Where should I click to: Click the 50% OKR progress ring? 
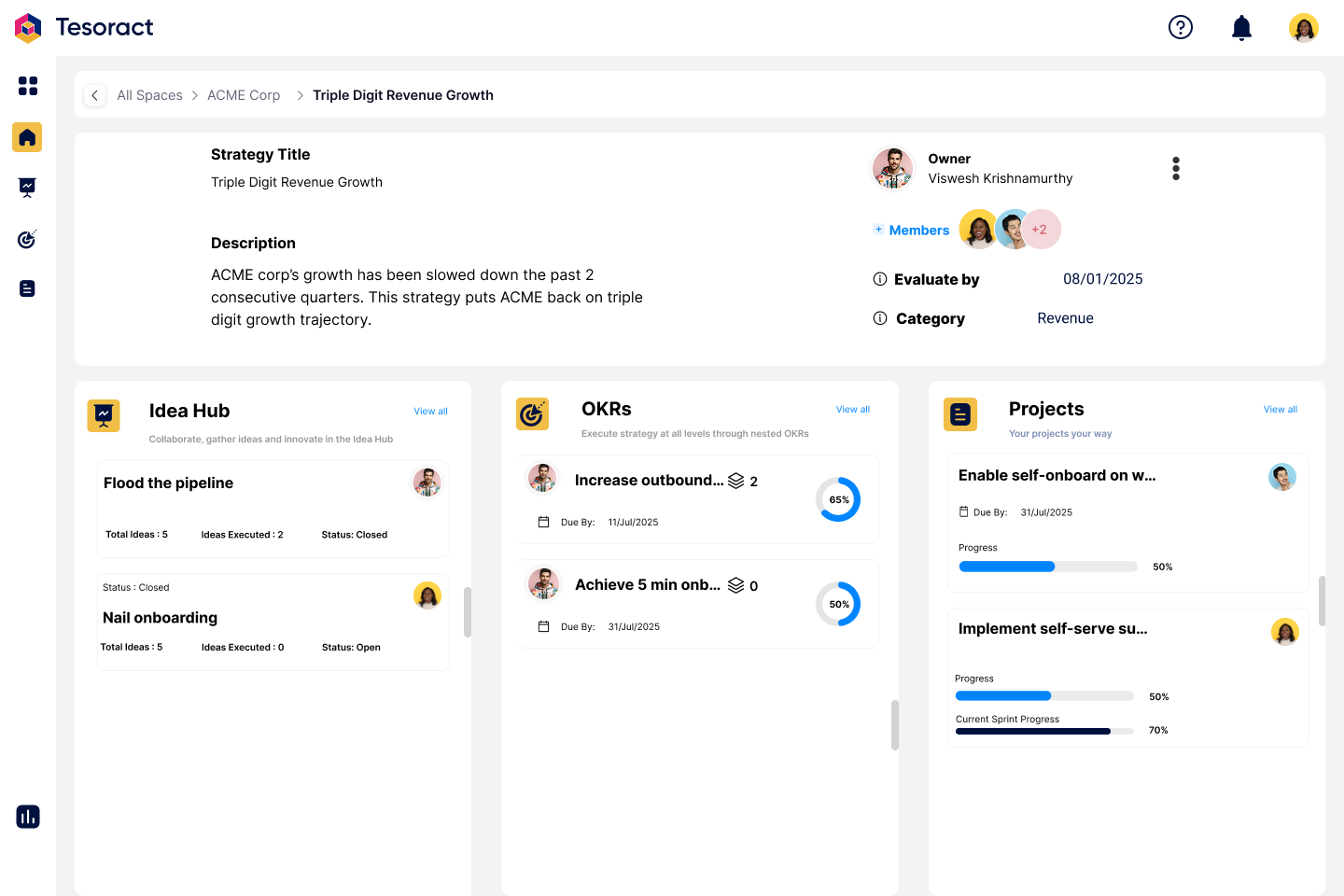pyautogui.click(x=838, y=604)
